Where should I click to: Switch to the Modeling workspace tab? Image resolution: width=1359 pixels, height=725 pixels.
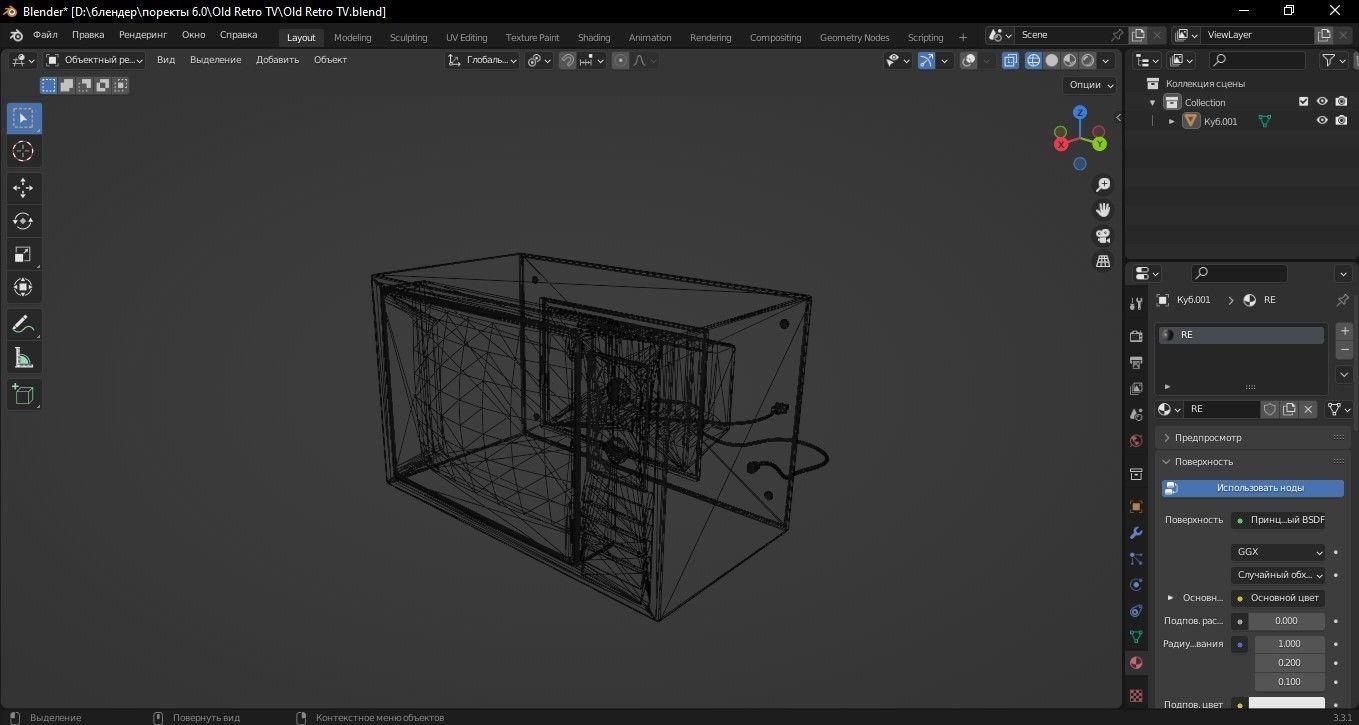pyautogui.click(x=352, y=38)
